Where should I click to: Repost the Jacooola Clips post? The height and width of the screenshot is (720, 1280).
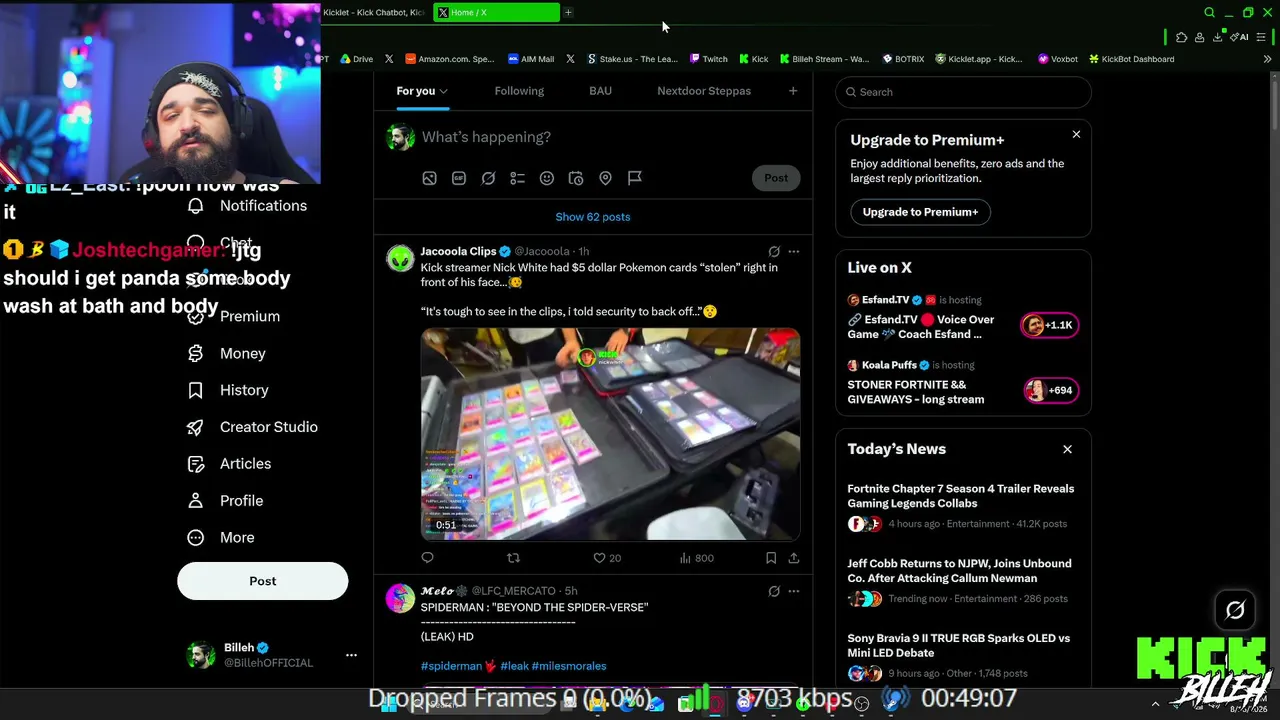(513, 558)
